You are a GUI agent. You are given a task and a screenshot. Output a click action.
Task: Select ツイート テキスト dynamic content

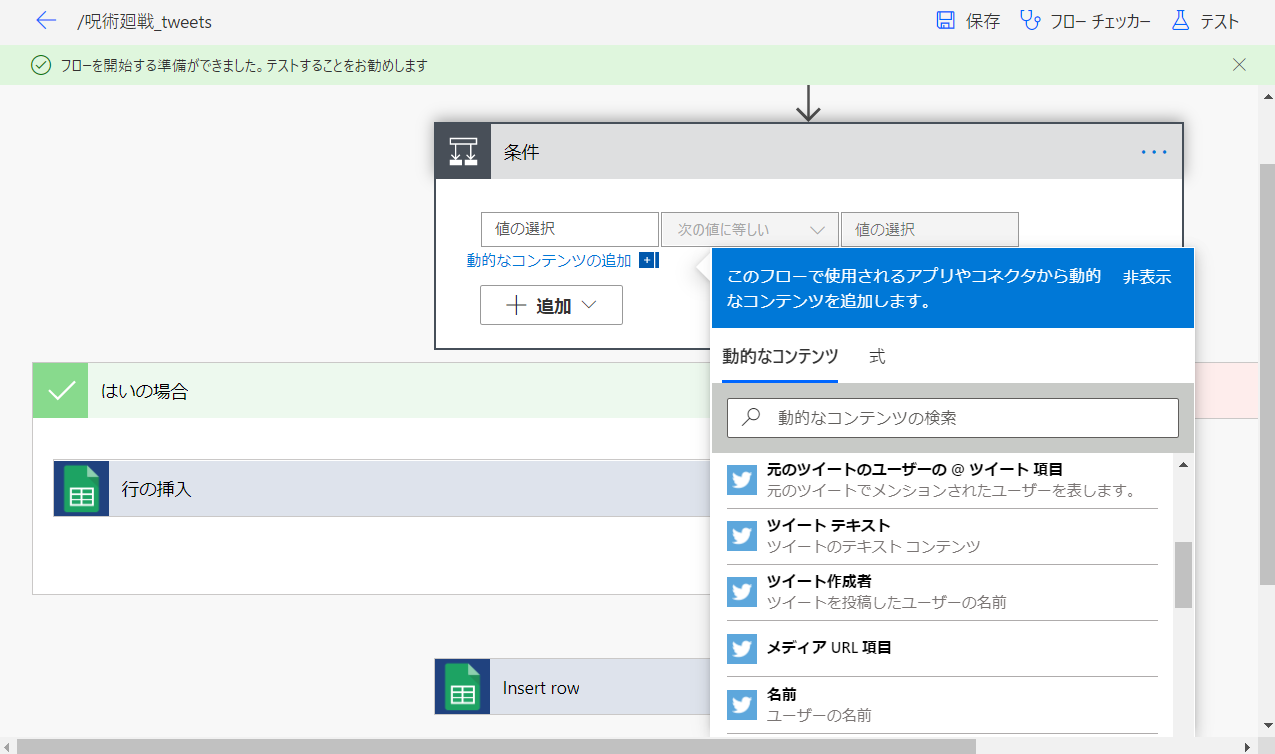(x=942, y=536)
